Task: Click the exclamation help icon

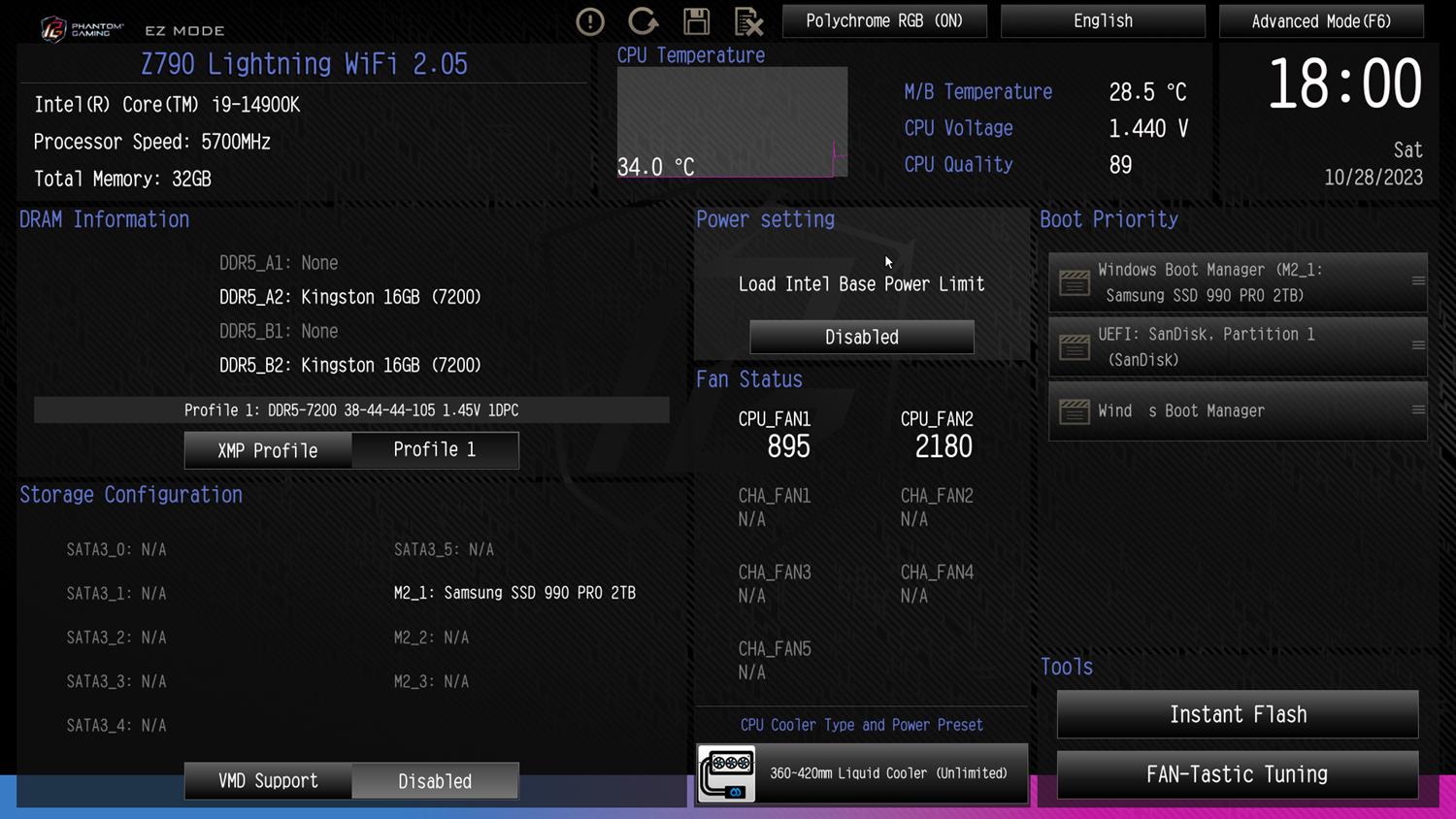Action: [590, 21]
